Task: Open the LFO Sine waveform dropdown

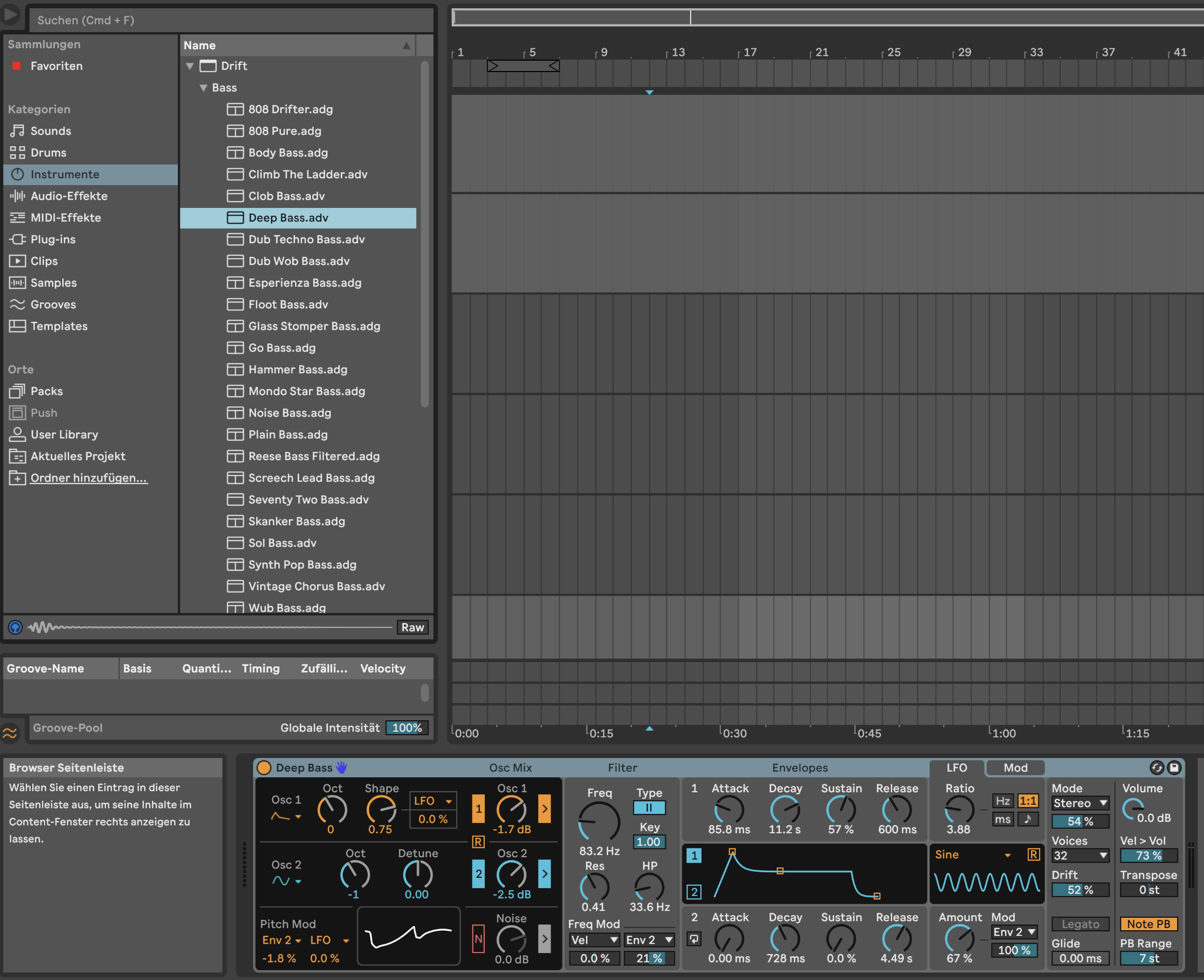Action: tap(973, 855)
